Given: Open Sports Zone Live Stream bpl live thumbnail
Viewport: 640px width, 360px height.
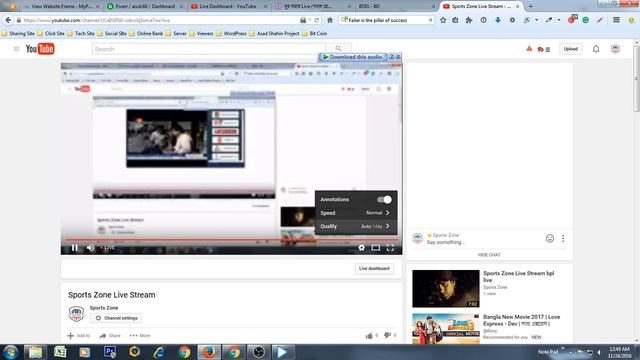Looking at the screenshot, I should (446, 289).
